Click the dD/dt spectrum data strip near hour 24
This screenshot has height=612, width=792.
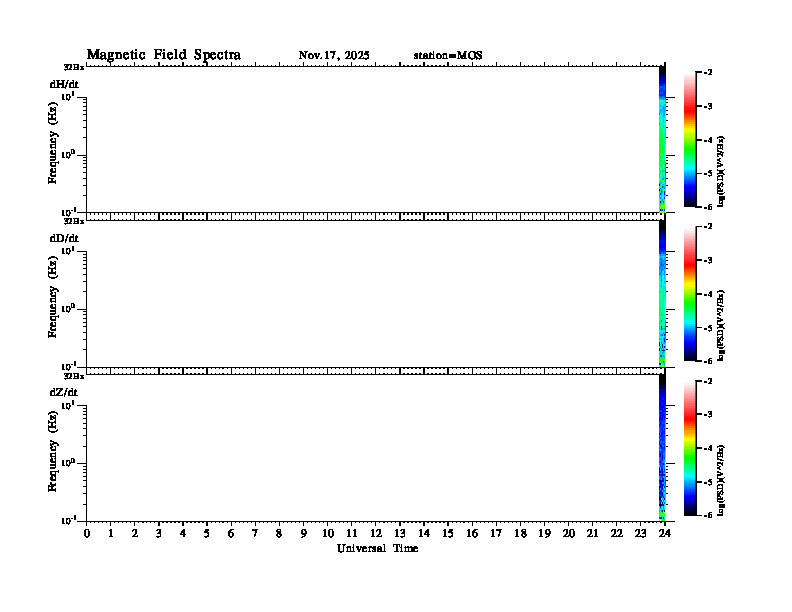click(662, 293)
